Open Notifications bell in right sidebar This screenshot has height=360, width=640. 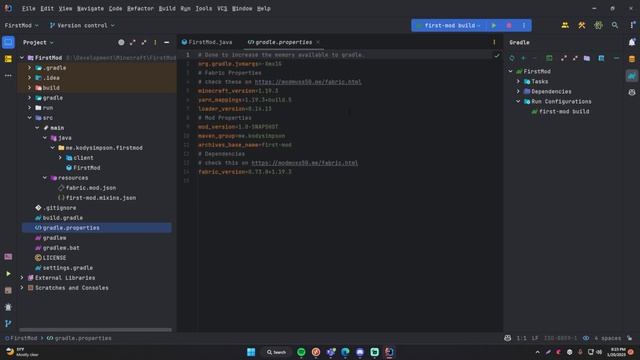coord(632,42)
